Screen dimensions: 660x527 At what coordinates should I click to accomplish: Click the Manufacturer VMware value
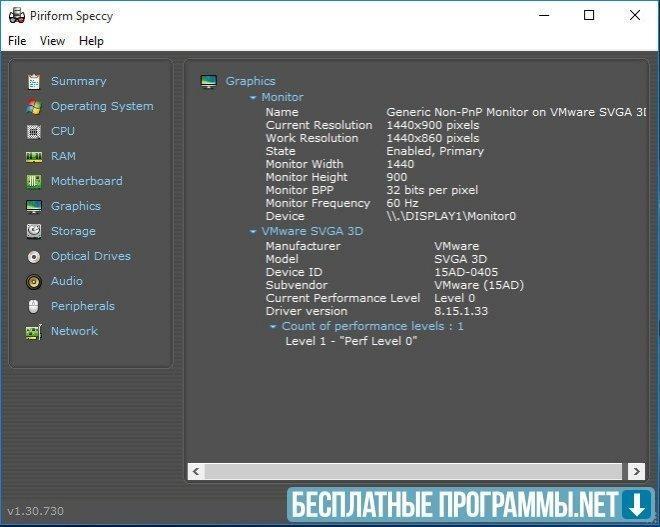tap(457, 246)
